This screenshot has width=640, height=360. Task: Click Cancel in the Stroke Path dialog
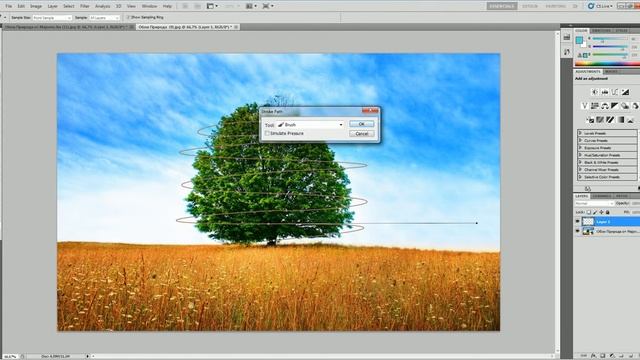click(x=361, y=133)
